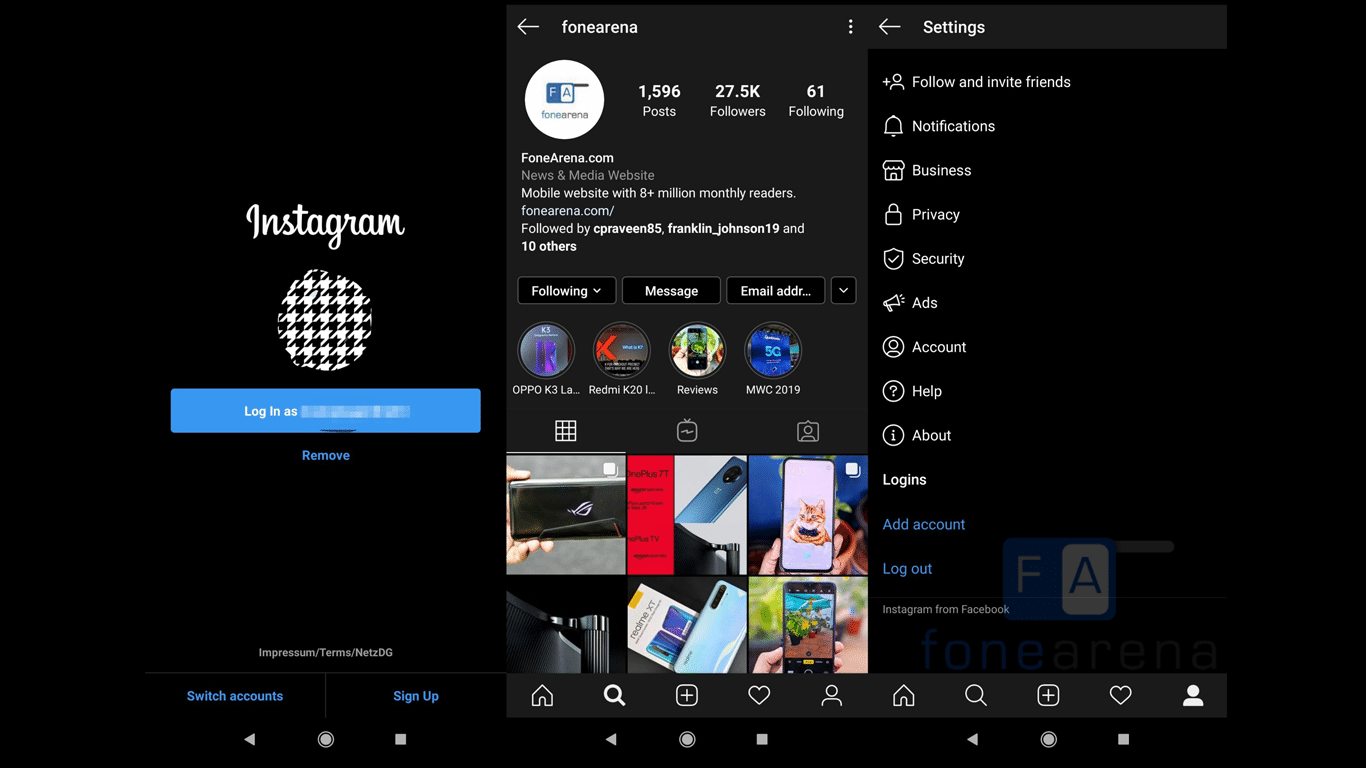Tap Home icon in profile bottom bar
Image resolution: width=1366 pixels, height=768 pixels.
(x=542, y=696)
